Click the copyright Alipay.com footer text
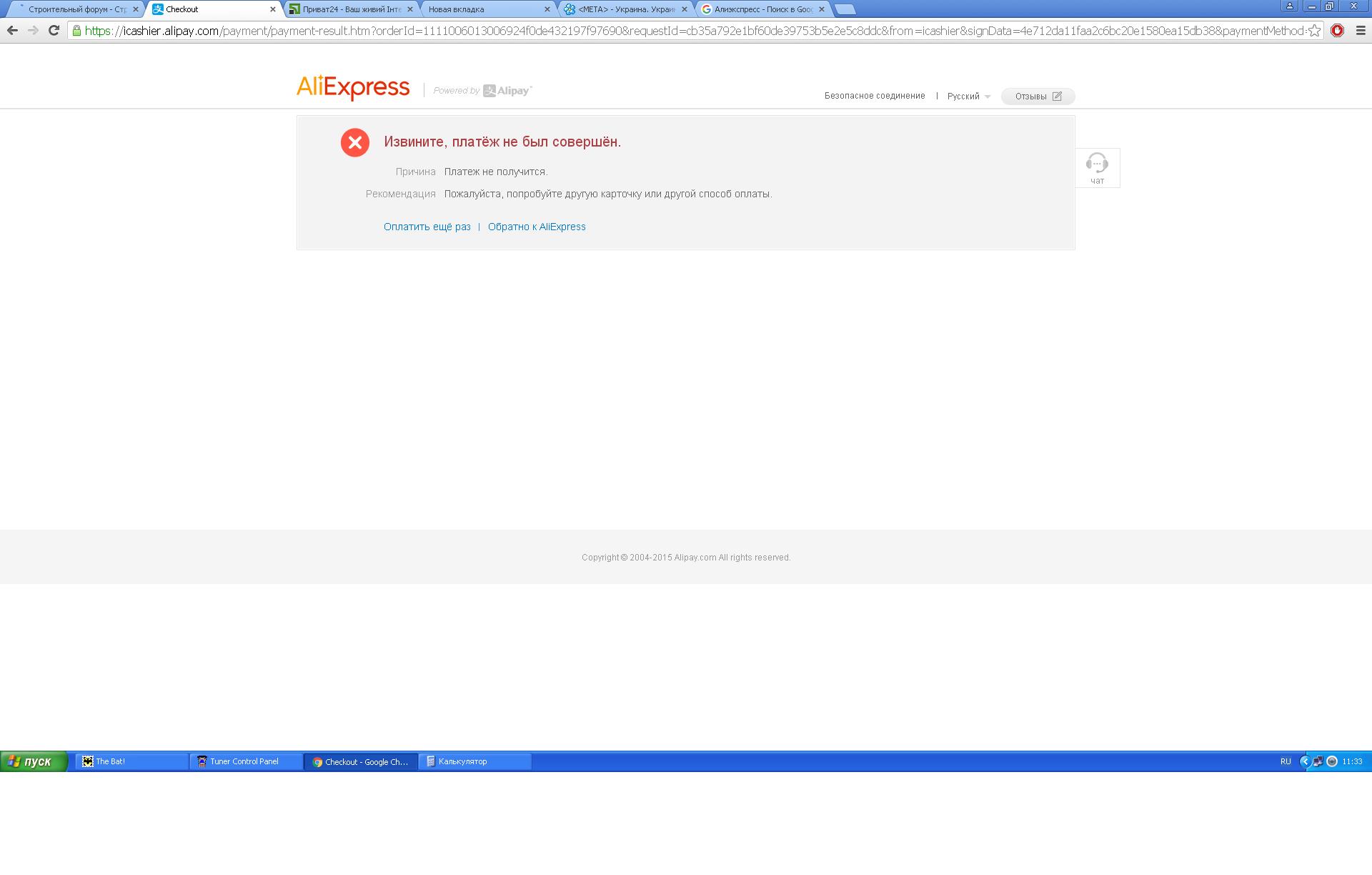 [686, 558]
